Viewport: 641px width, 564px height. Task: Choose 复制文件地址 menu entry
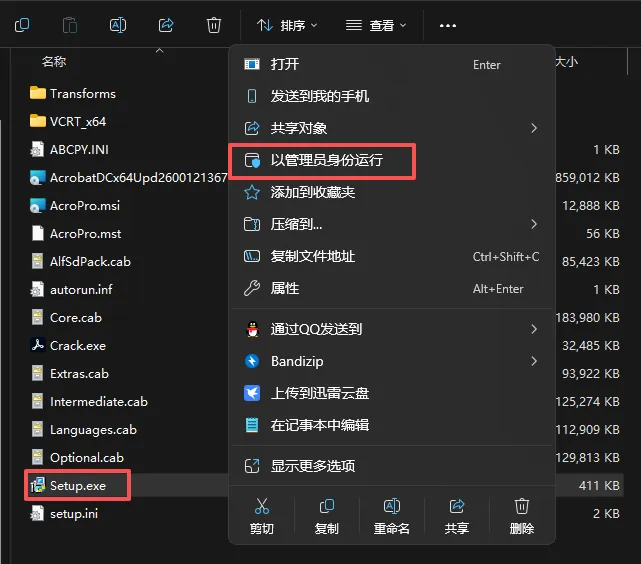click(x=392, y=256)
